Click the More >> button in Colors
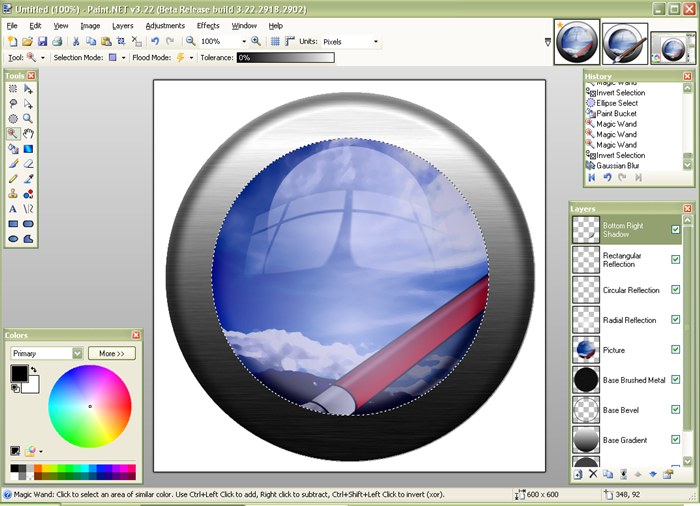The width and height of the screenshot is (700, 506). (112, 353)
